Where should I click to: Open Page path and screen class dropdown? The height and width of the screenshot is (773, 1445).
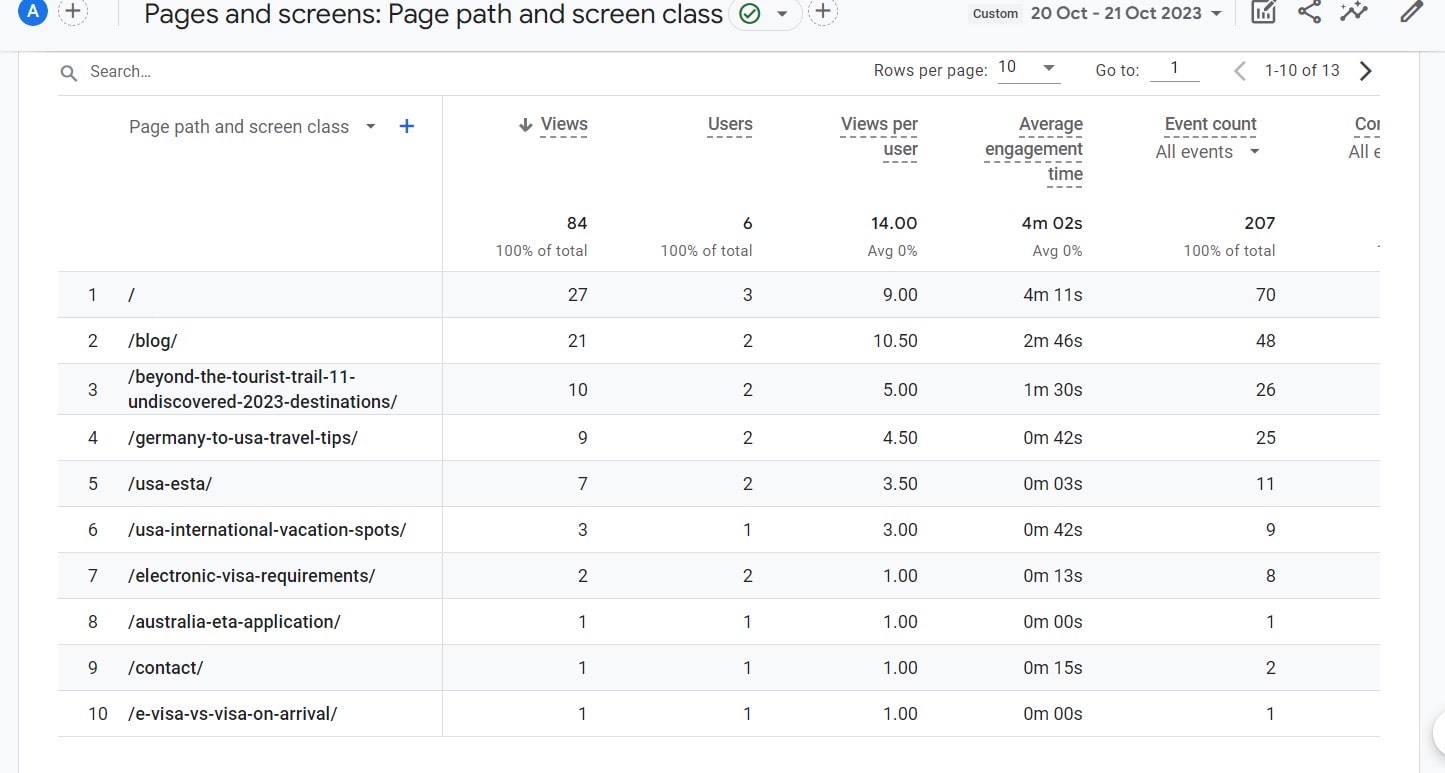(371, 127)
